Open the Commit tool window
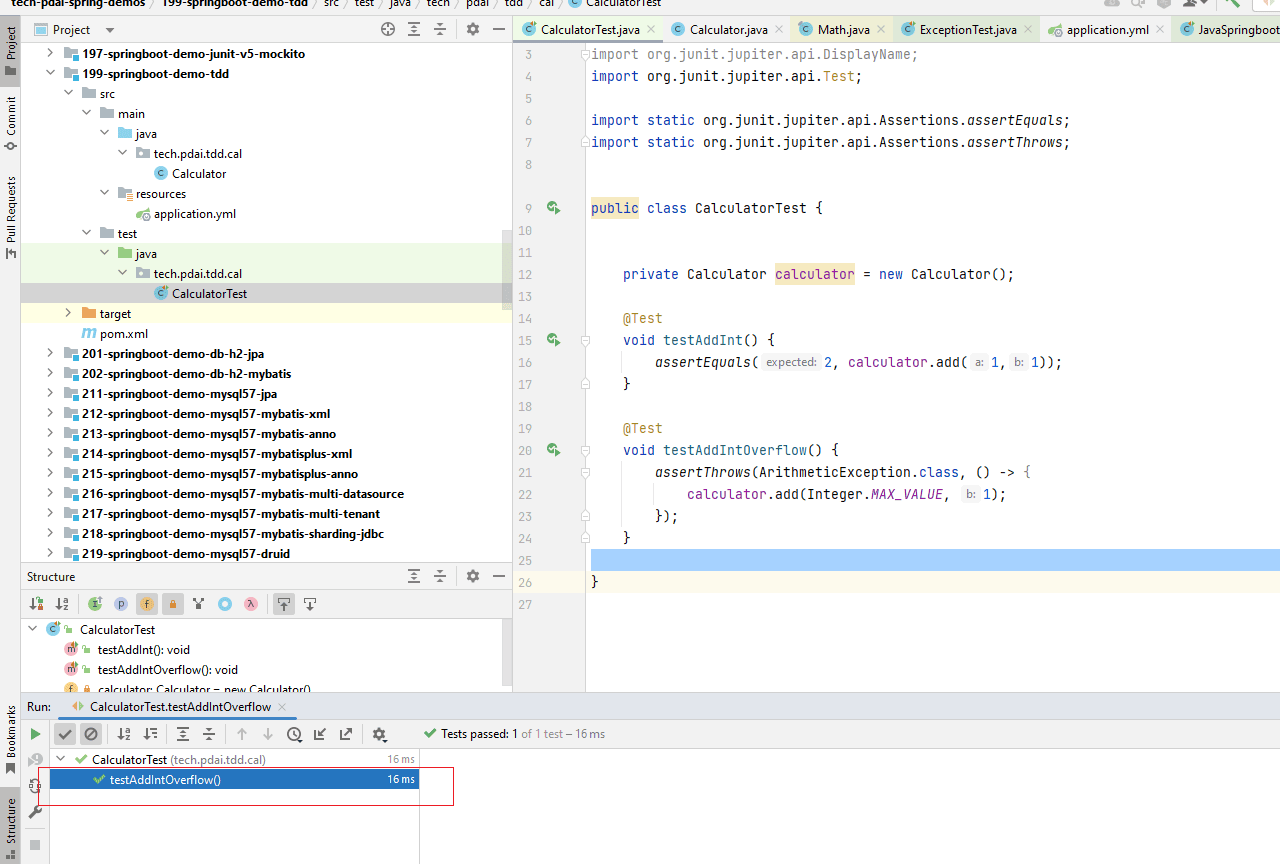Screen dimensions: 1280x864 click(11, 122)
